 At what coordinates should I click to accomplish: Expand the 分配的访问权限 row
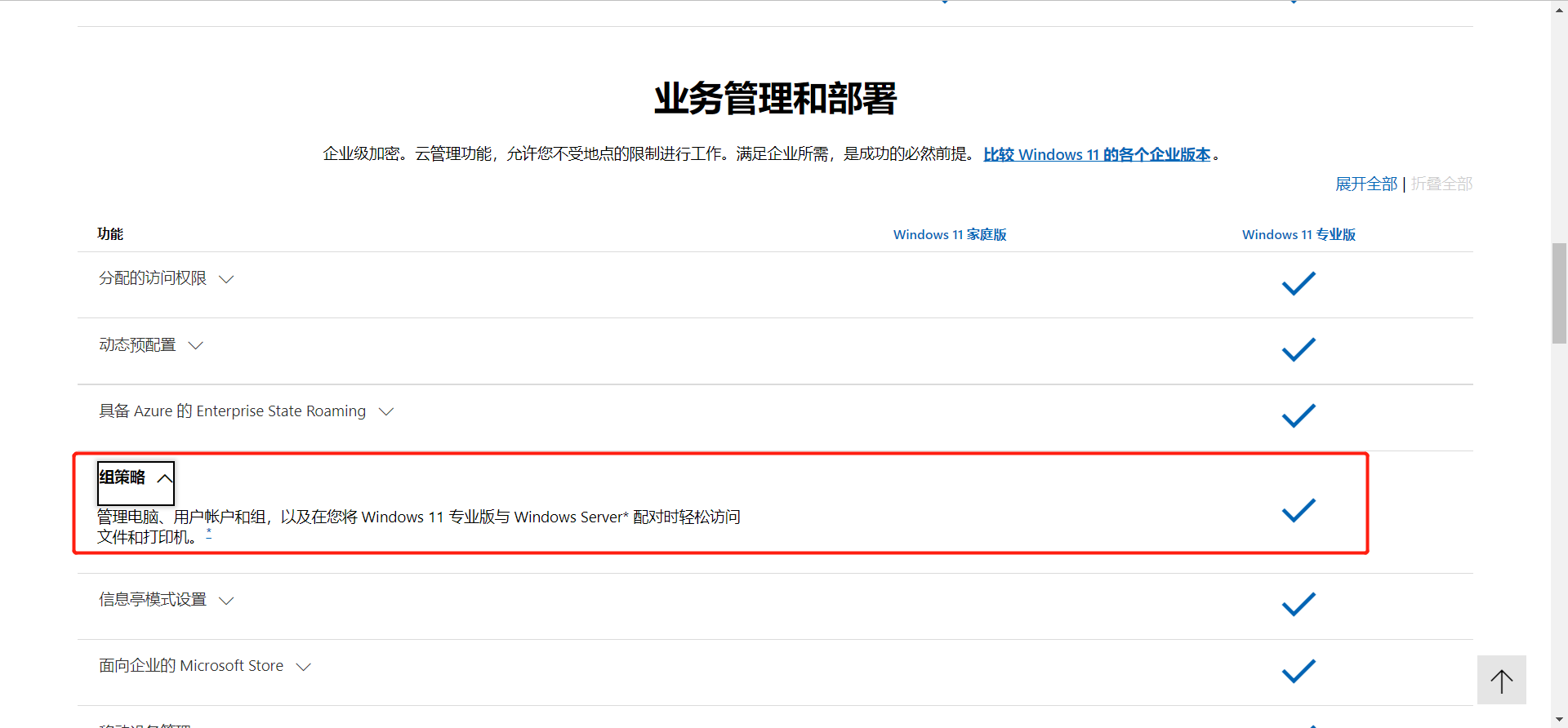pyautogui.click(x=167, y=279)
